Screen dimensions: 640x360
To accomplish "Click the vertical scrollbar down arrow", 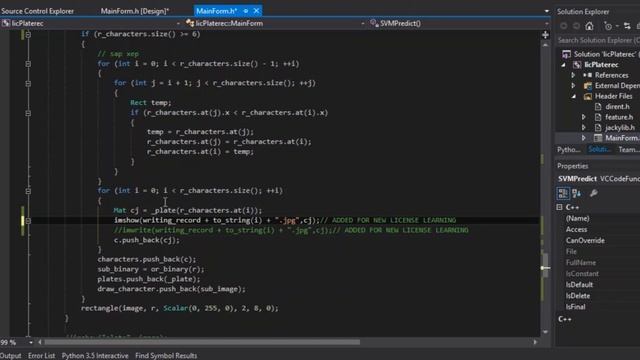I will click(x=545, y=332).
